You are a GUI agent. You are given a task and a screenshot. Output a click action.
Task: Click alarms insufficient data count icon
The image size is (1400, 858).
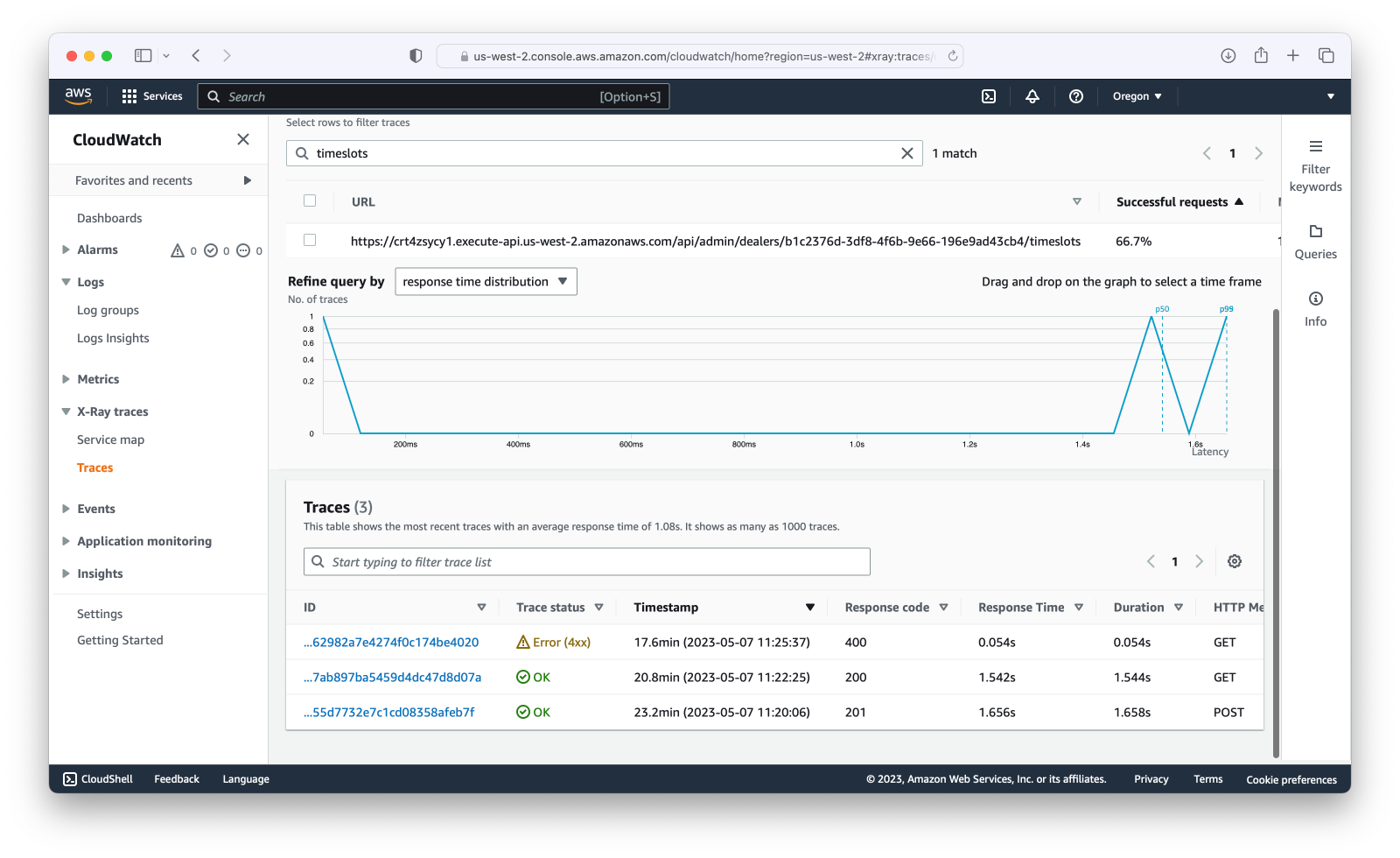pyautogui.click(x=243, y=250)
